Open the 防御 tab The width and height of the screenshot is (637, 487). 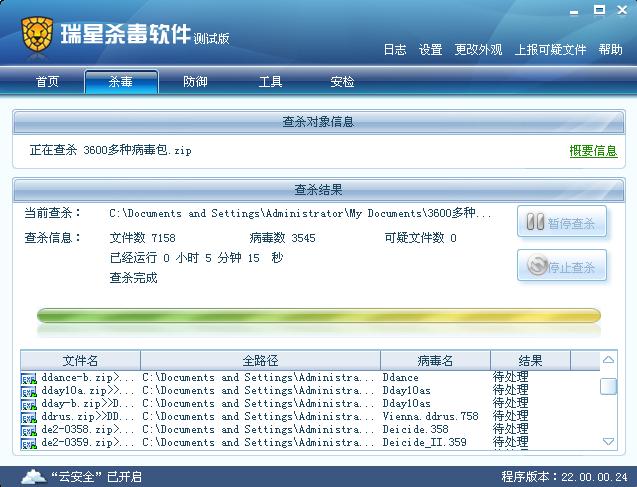click(x=195, y=82)
